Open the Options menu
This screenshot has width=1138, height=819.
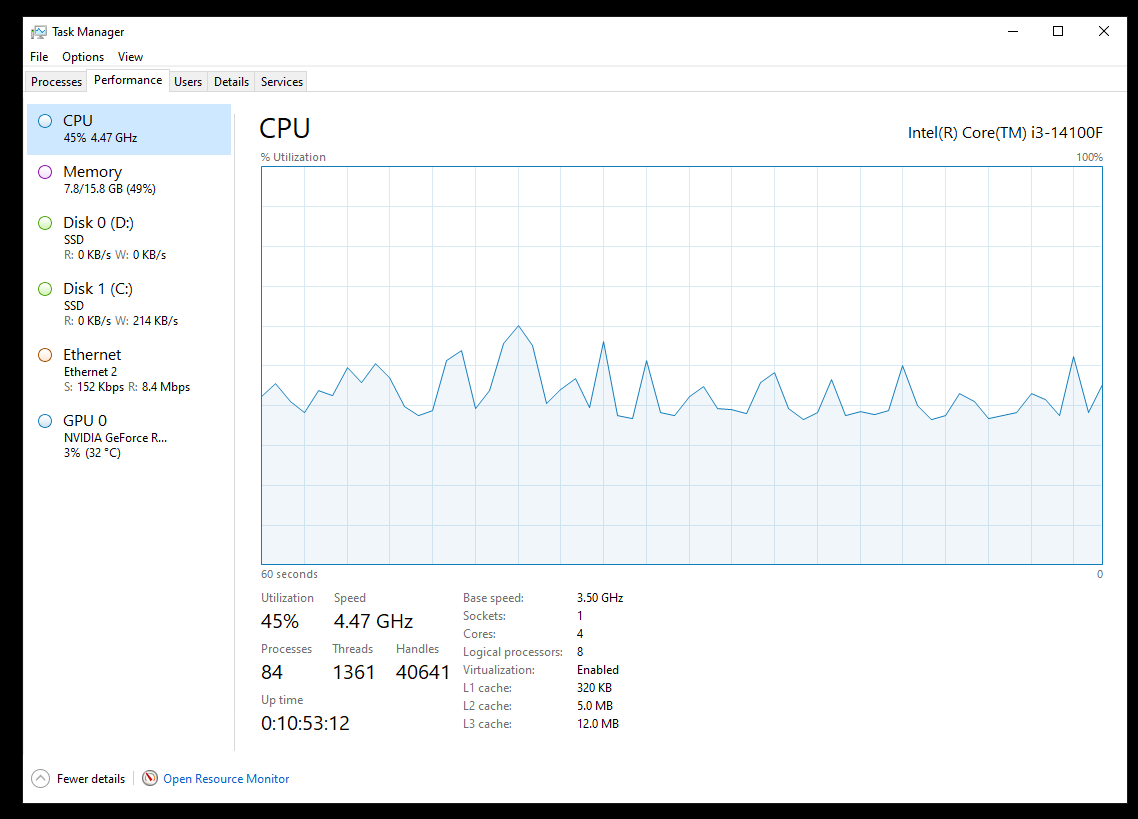(x=83, y=57)
